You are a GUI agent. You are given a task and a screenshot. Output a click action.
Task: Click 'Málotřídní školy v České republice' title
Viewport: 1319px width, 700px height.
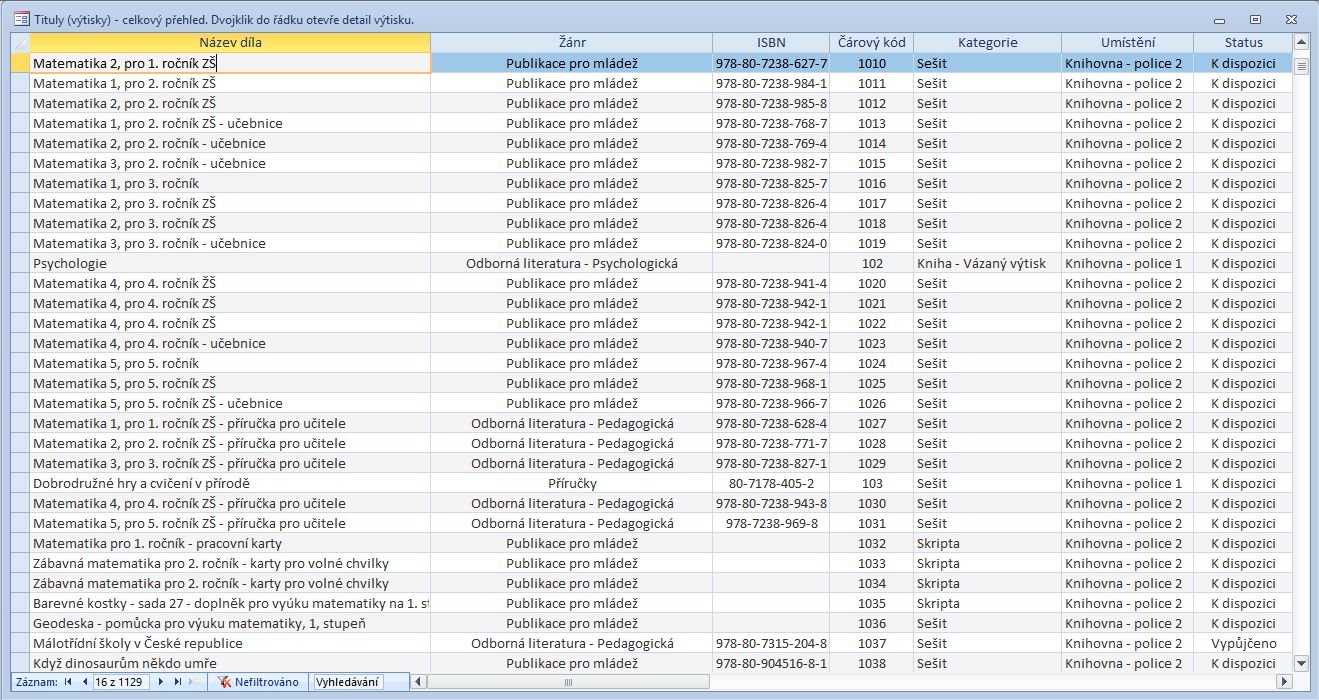coord(230,643)
